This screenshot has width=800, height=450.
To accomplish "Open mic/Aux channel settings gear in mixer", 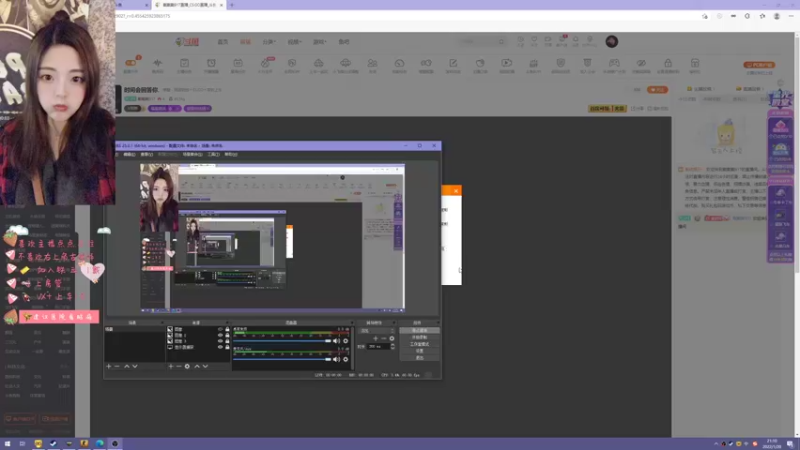I will (x=345, y=359).
